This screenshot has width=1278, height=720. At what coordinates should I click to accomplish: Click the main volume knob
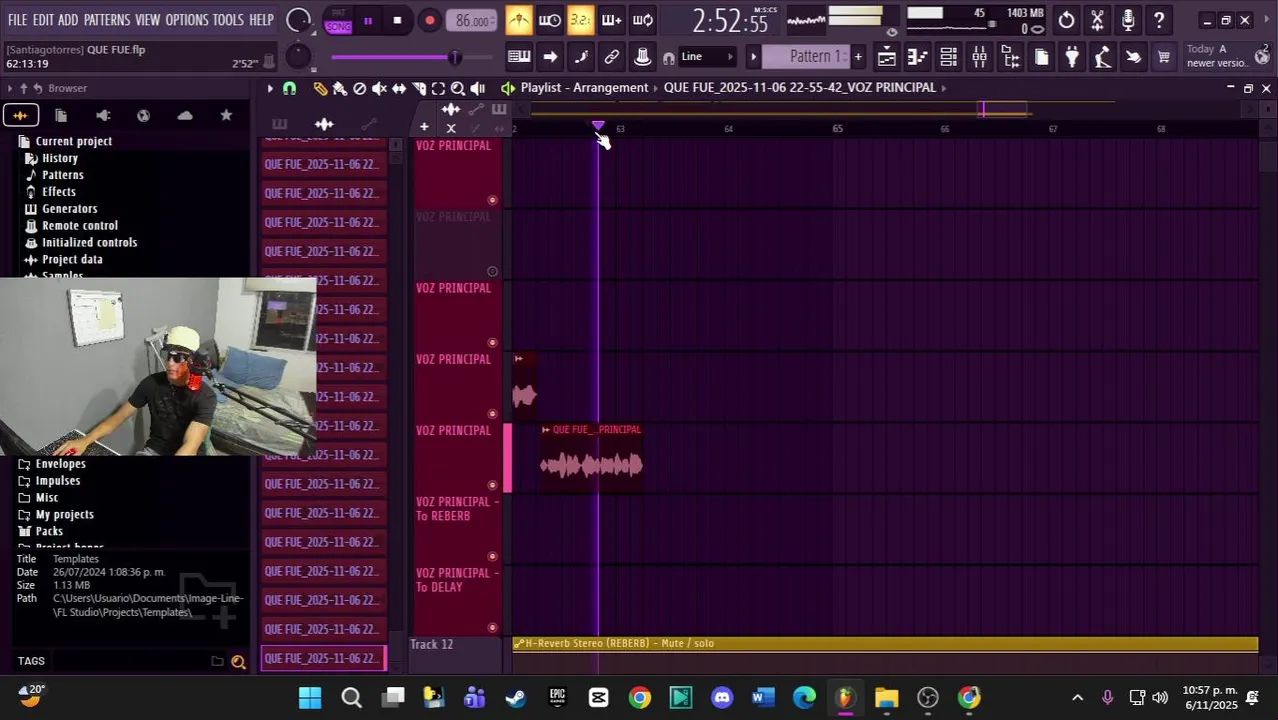pyautogui.click(x=298, y=20)
